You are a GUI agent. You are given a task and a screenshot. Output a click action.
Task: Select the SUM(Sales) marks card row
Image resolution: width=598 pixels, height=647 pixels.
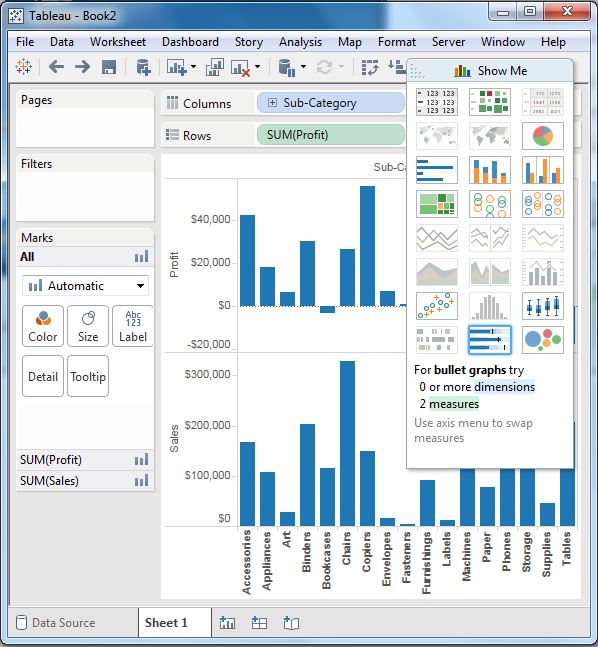pyautogui.click(x=85, y=481)
